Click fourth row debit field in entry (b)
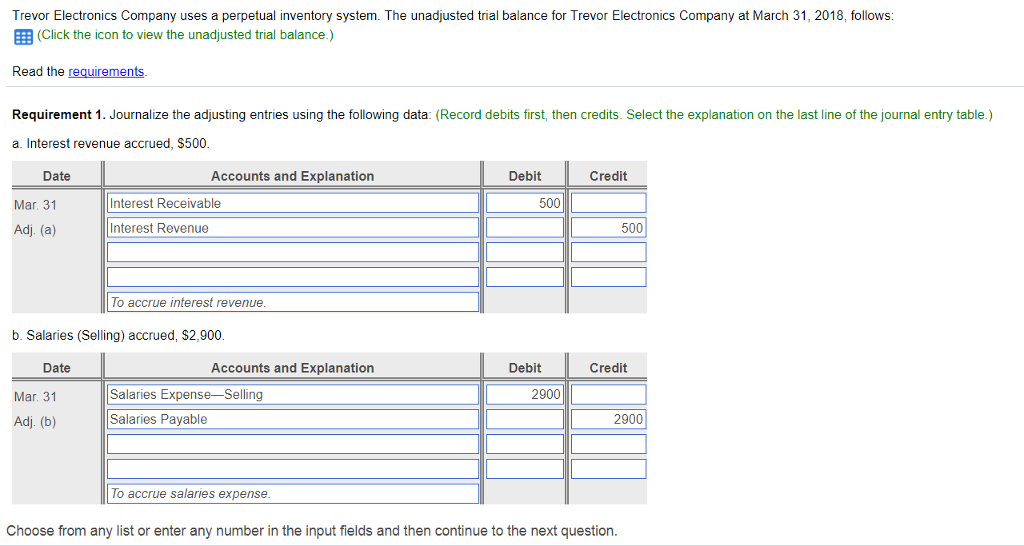 click(x=524, y=469)
